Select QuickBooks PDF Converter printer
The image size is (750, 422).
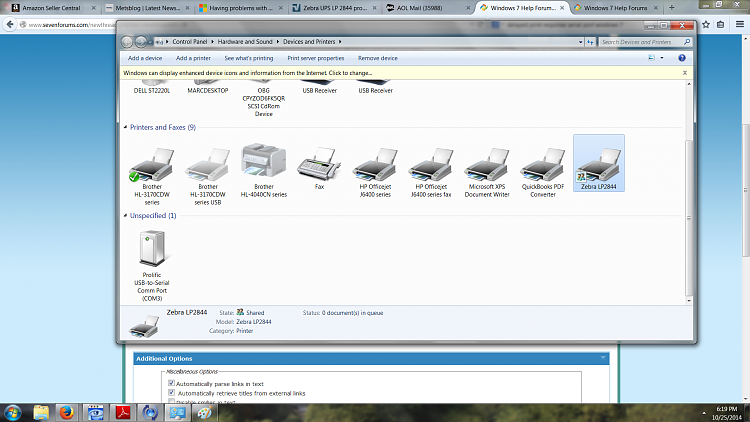point(543,172)
